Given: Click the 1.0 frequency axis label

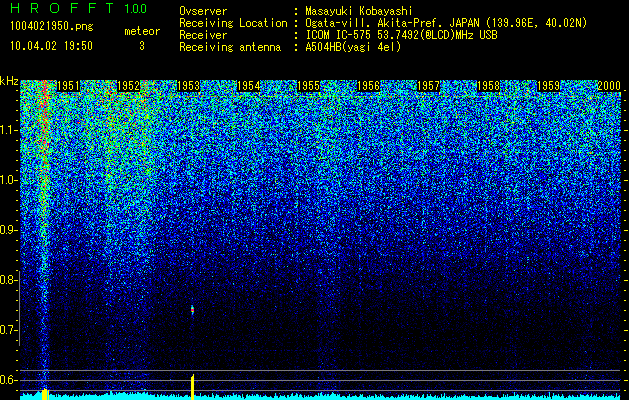Looking at the screenshot, I should pos(8,181).
